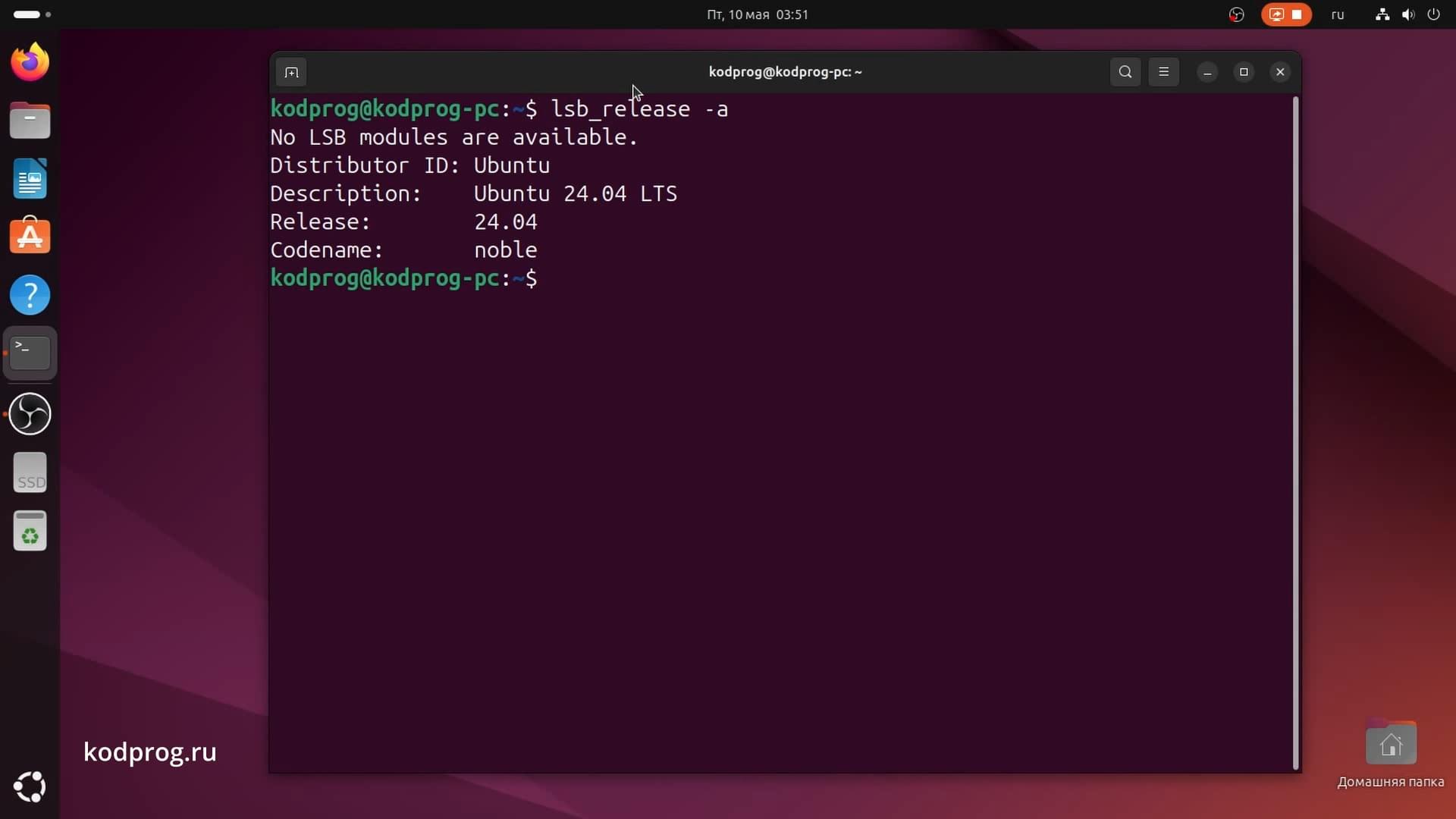This screenshot has width=1456, height=819.
Task: Click 'Ubuntu 24.04 LTS' description value
Action: click(x=576, y=193)
